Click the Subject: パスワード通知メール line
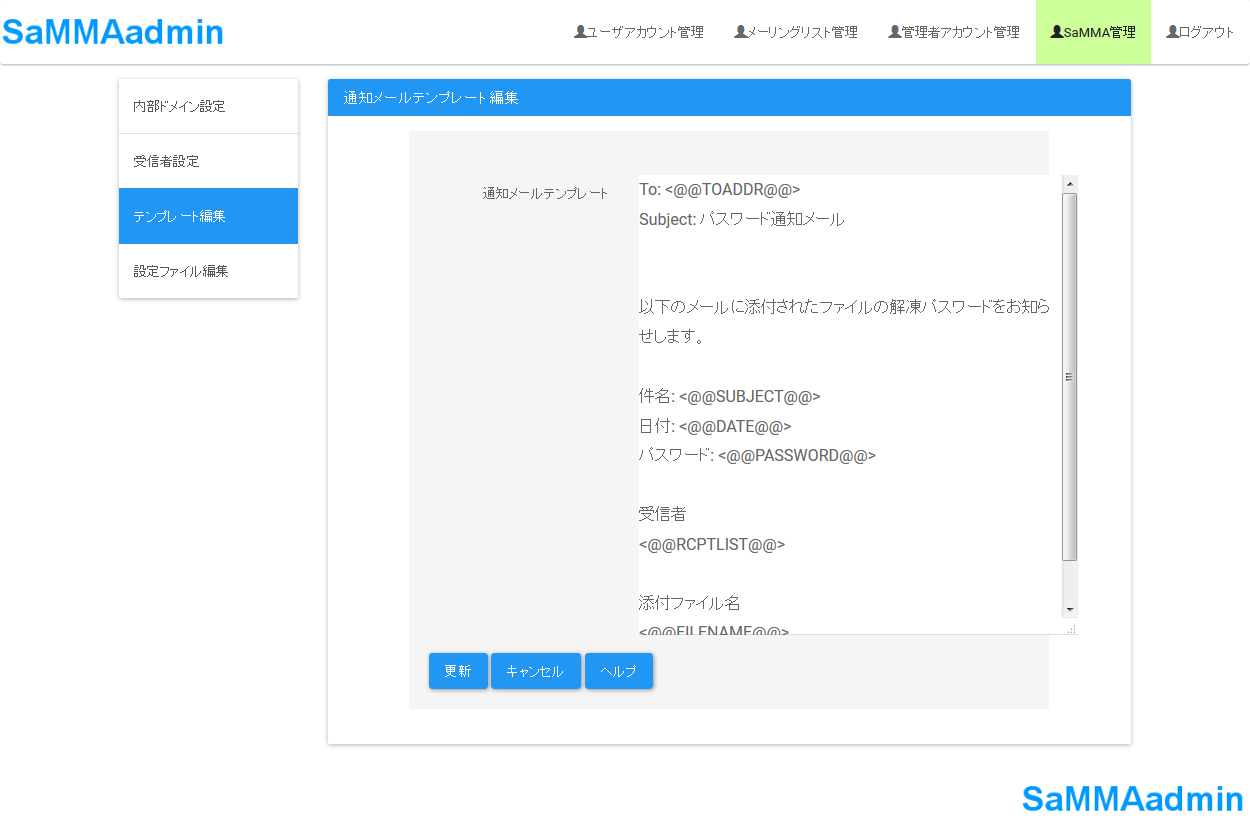Viewport: 1250px width, 818px height. pos(742,220)
